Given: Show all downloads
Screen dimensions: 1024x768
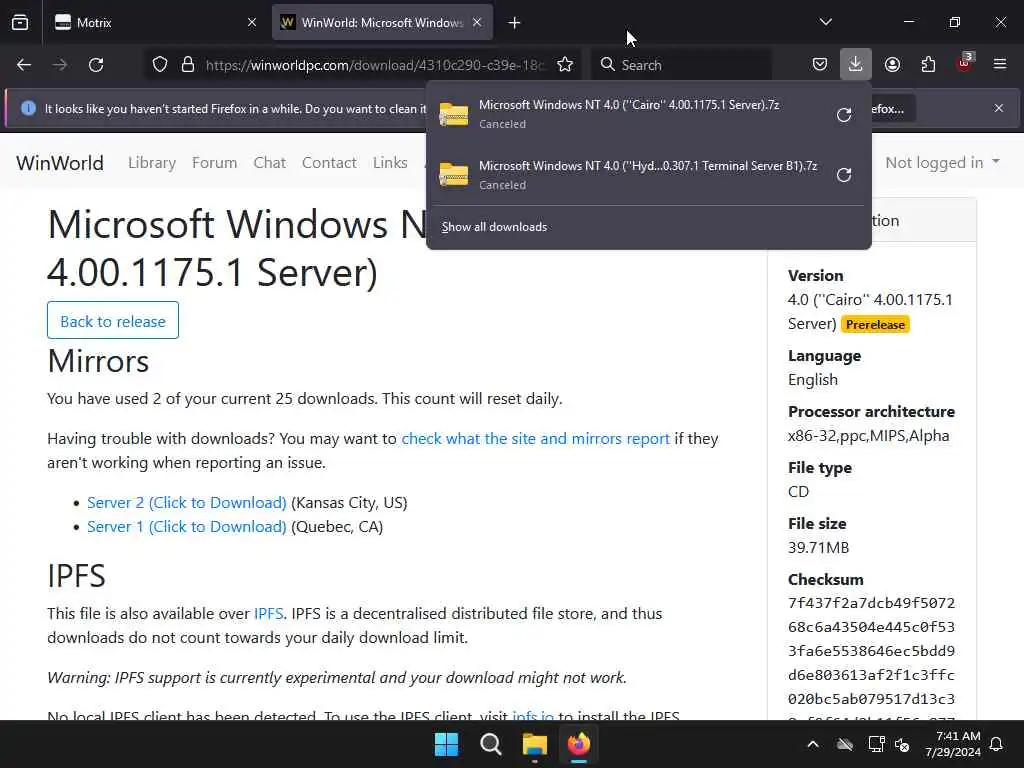Looking at the screenshot, I should pos(494,227).
